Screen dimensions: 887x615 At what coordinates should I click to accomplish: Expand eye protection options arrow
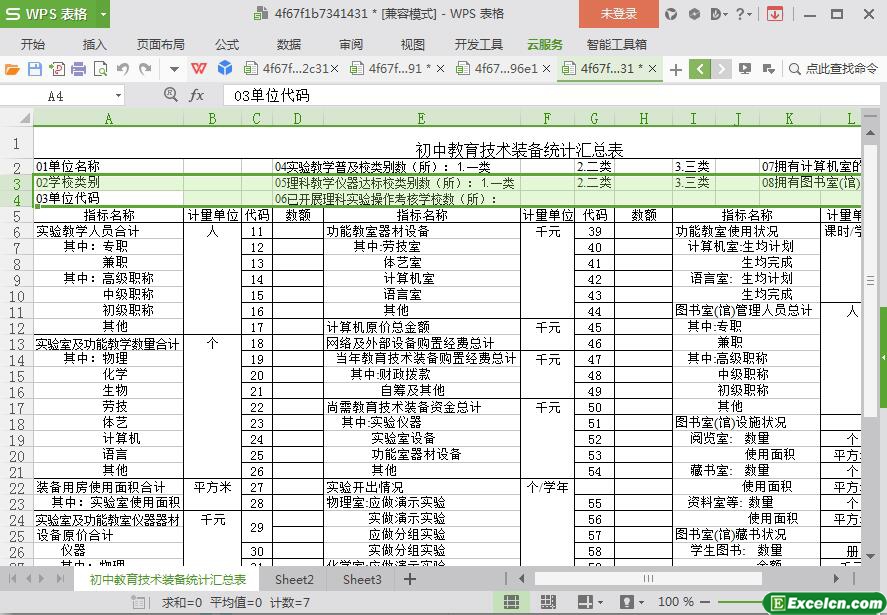[x=642, y=603]
